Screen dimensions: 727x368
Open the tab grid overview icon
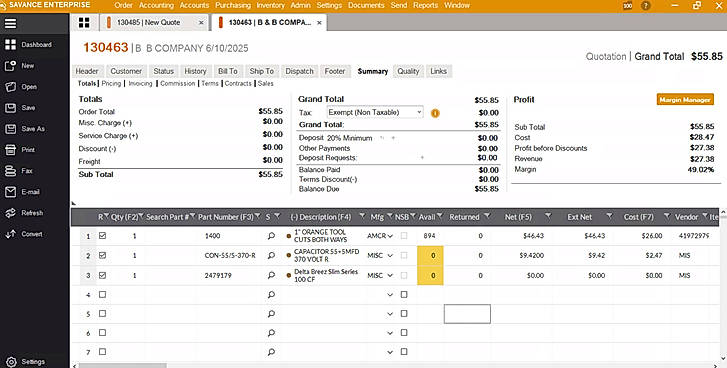pyautogui.click(x=84, y=23)
